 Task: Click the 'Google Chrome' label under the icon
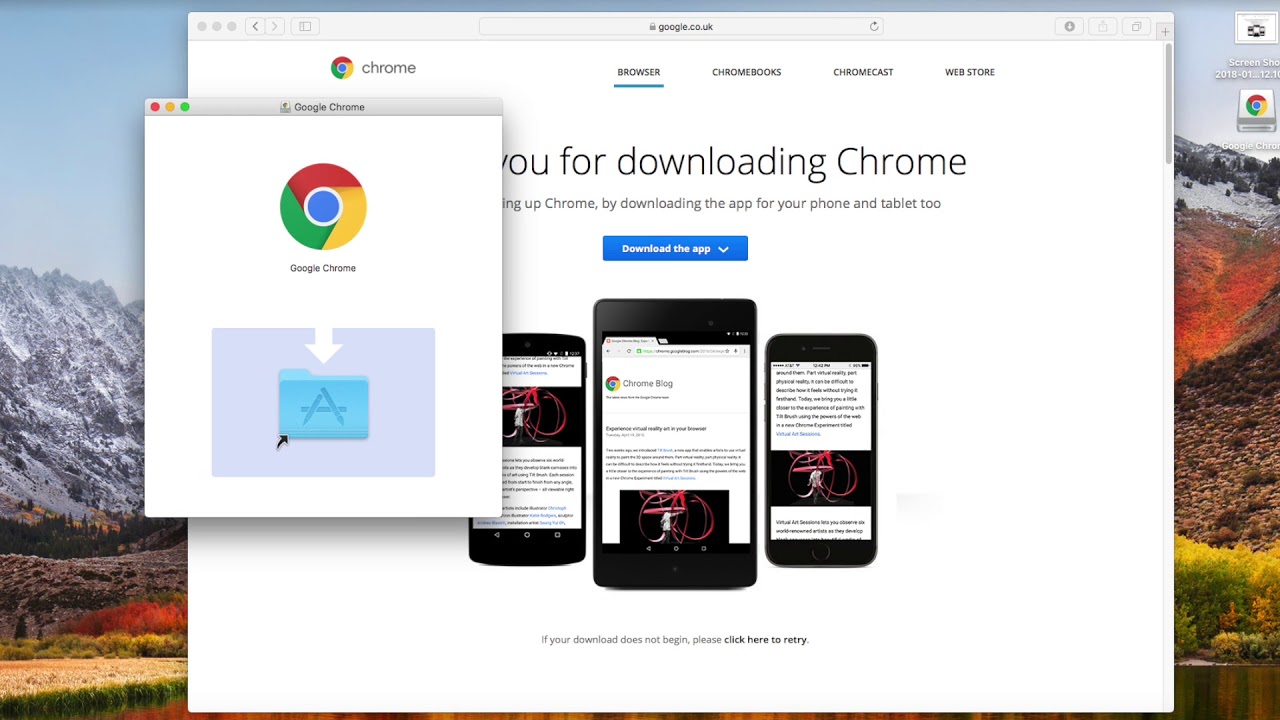[x=323, y=268]
